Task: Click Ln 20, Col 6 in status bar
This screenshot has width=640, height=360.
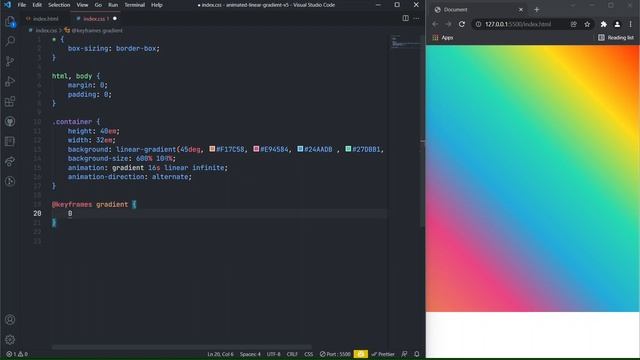Action: coord(220,354)
